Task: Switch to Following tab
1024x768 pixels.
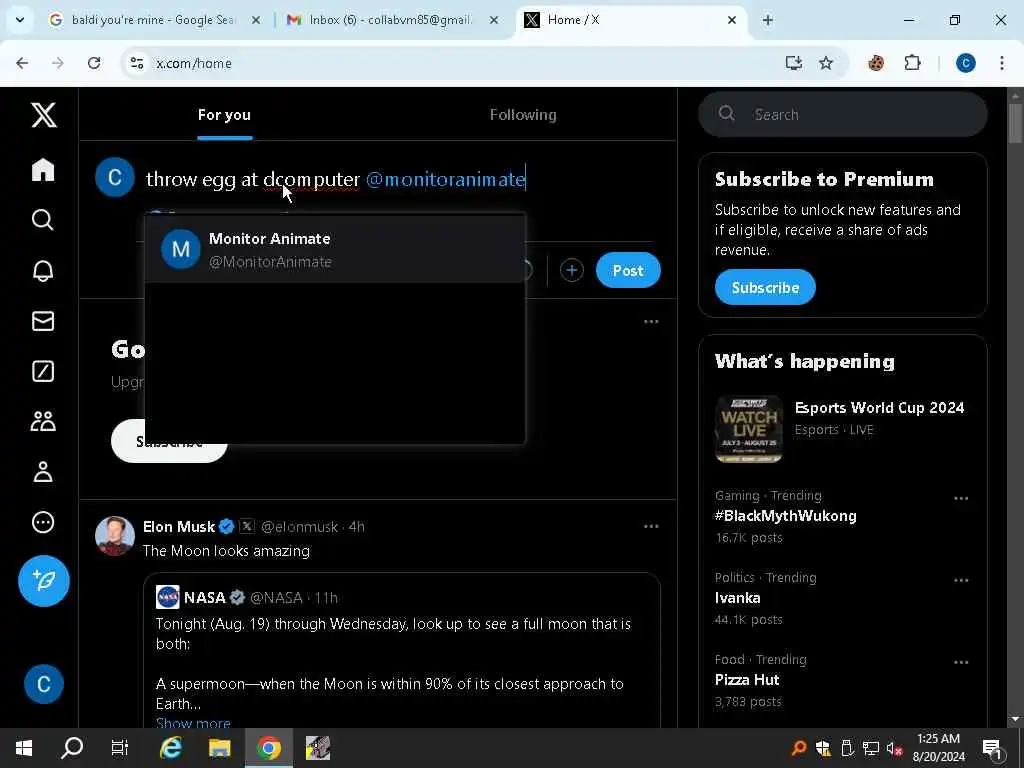Action: (523, 115)
